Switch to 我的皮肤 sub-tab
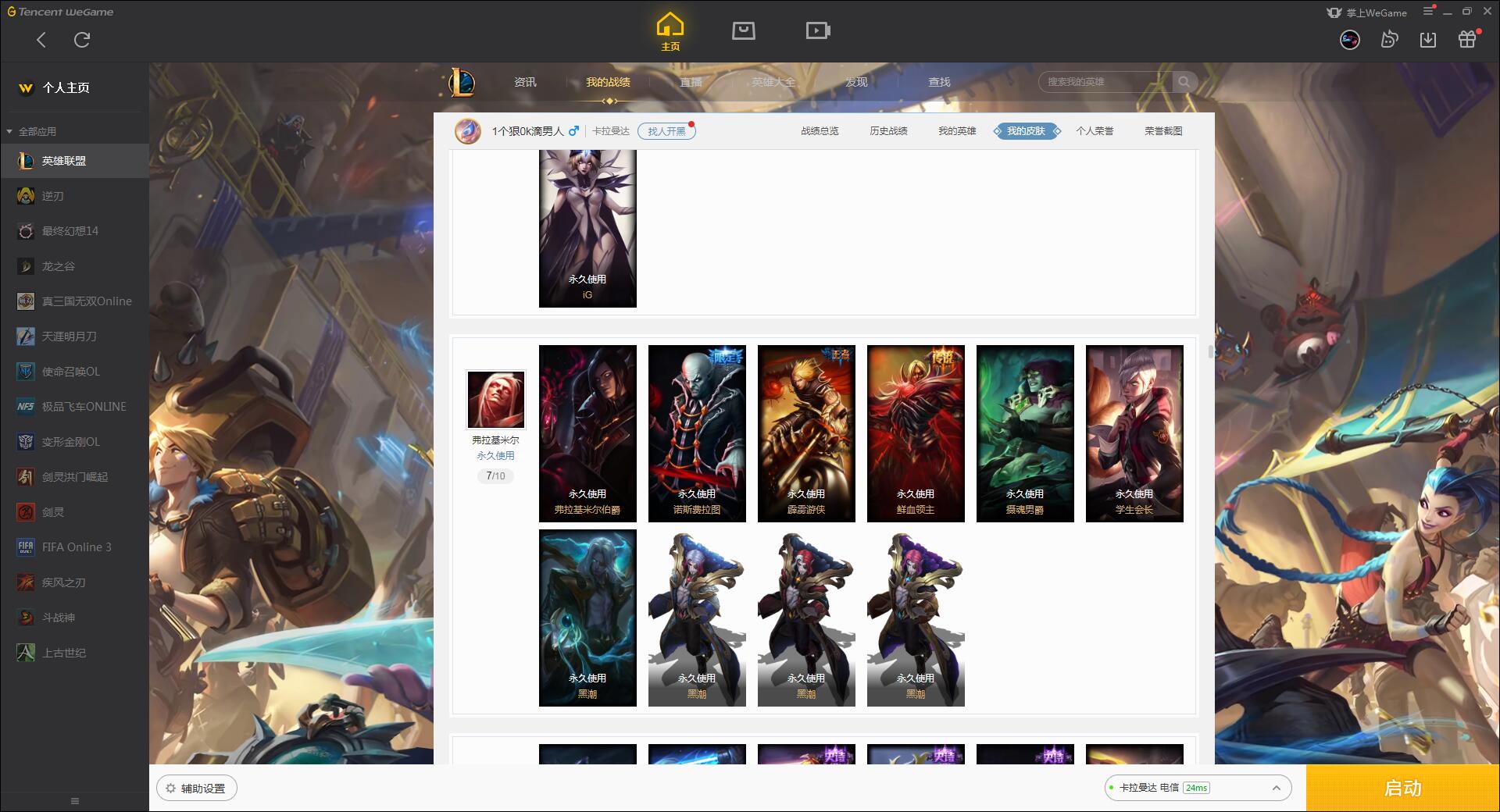 coord(1026,131)
